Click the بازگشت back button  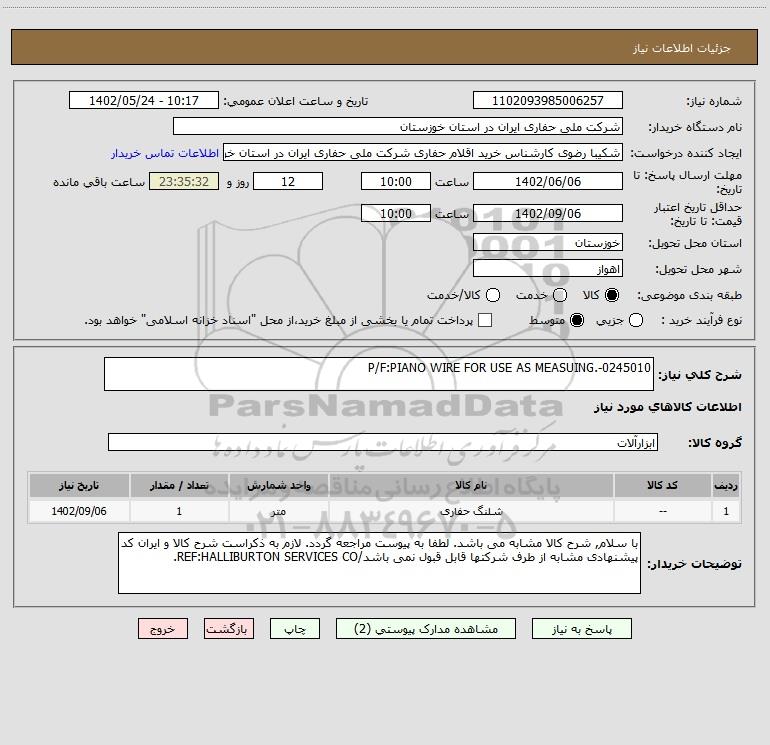coord(229,629)
